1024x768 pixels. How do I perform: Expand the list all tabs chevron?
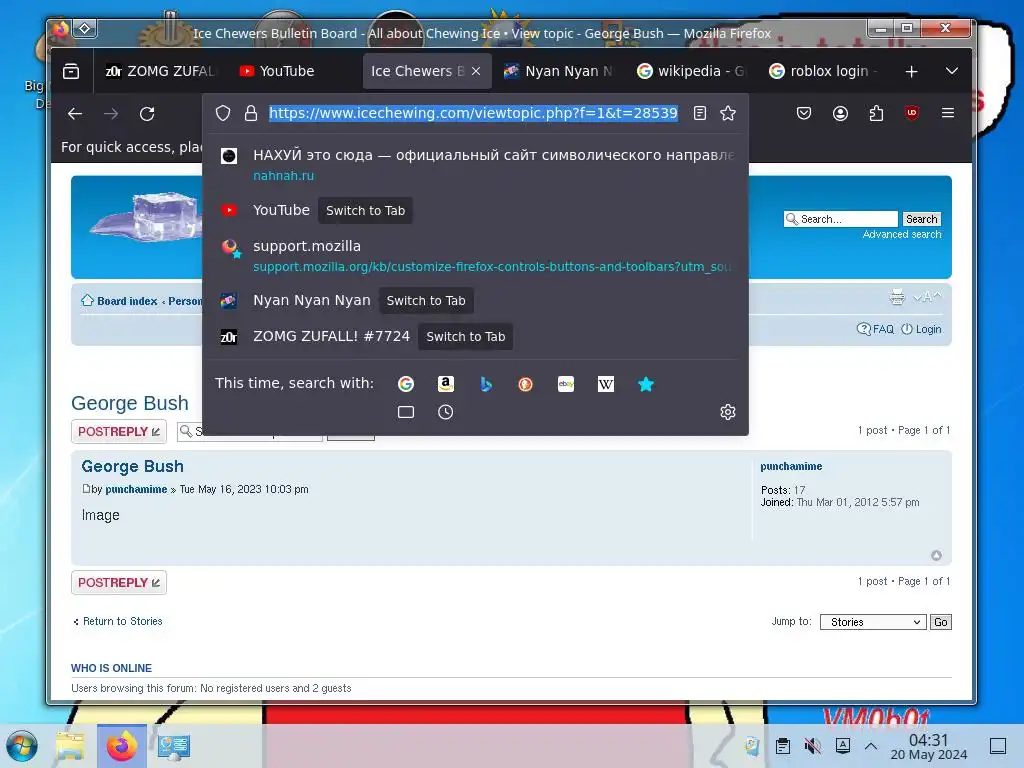[952, 71]
